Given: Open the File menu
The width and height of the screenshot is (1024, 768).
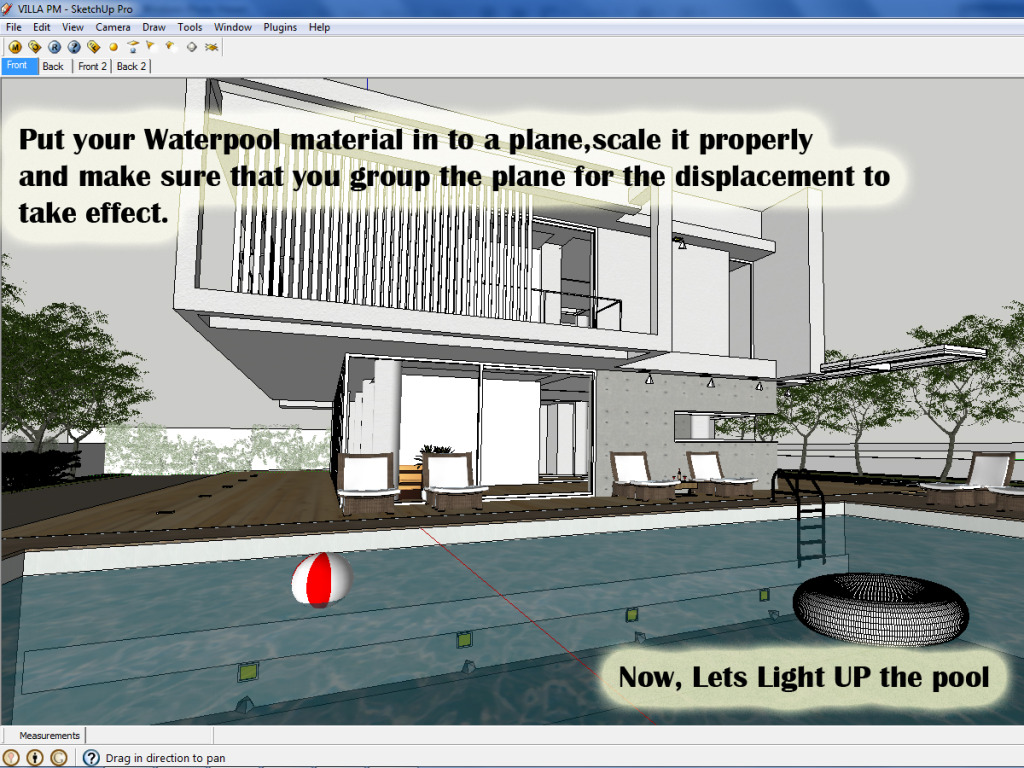Looking at the screenshot, I should click(13, 27).
